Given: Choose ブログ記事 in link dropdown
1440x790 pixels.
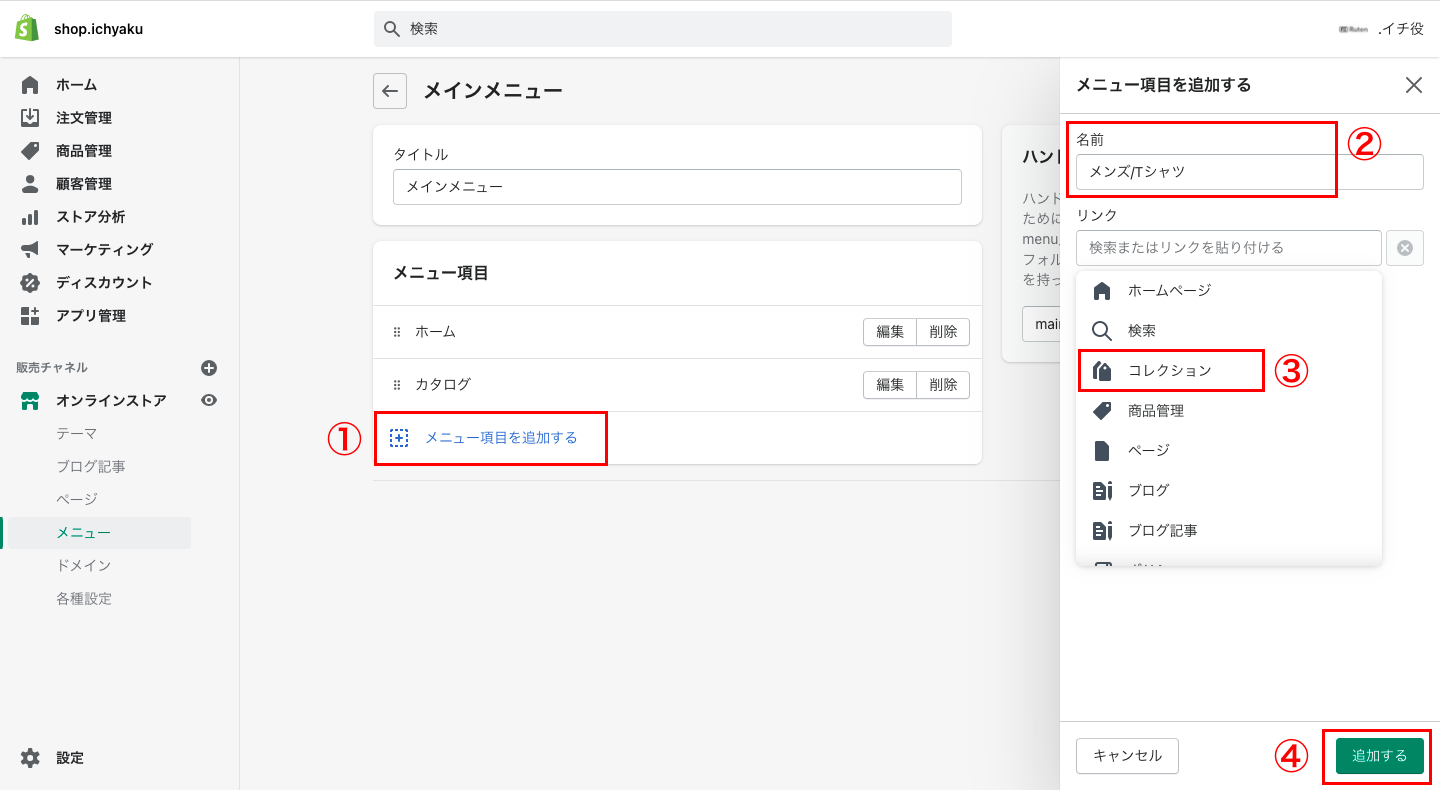Looking at the screenshot, I should click(x=1229, y=530).
